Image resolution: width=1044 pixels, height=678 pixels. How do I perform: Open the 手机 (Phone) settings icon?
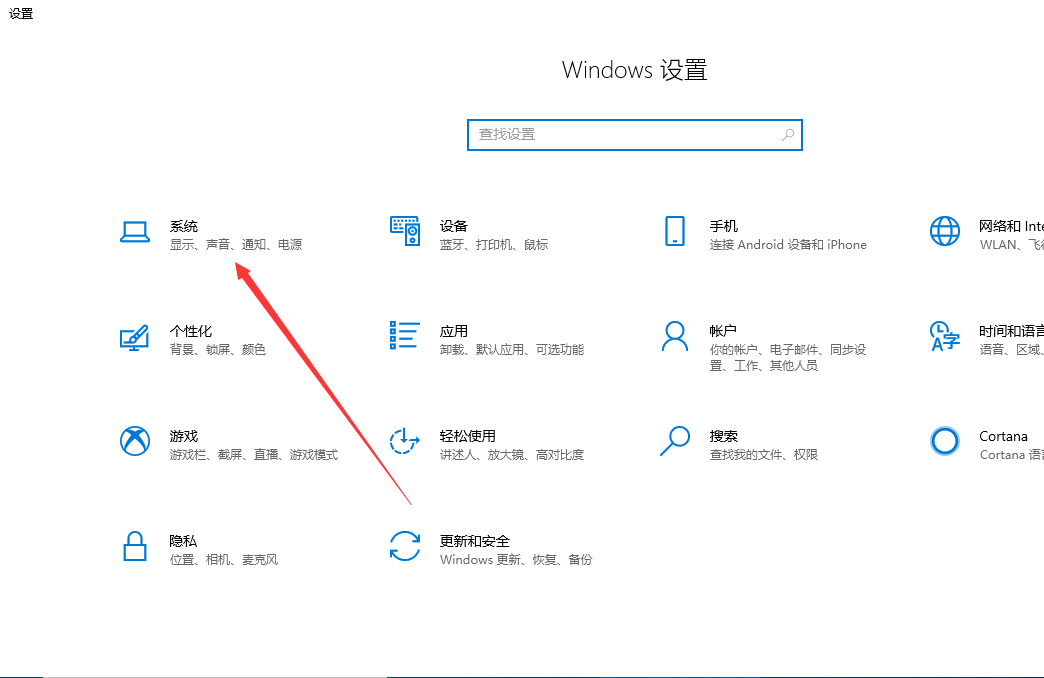674,232
